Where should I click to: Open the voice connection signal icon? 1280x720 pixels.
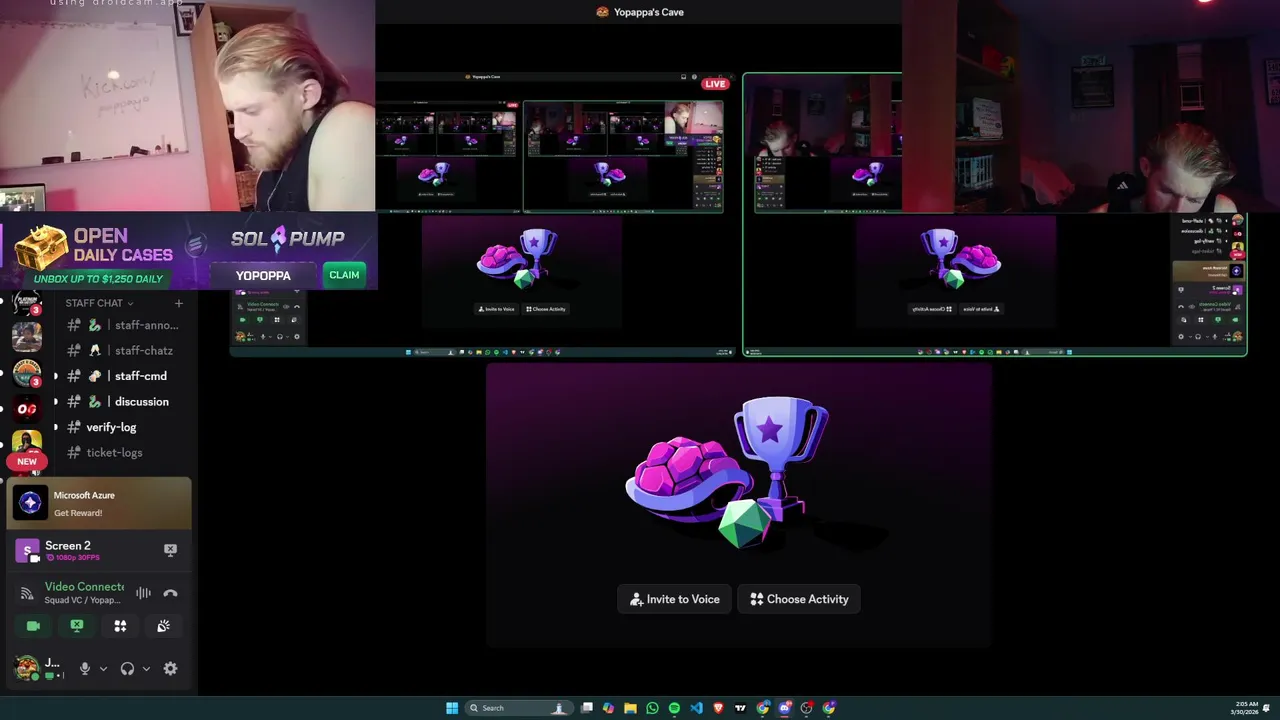[27, 593]
